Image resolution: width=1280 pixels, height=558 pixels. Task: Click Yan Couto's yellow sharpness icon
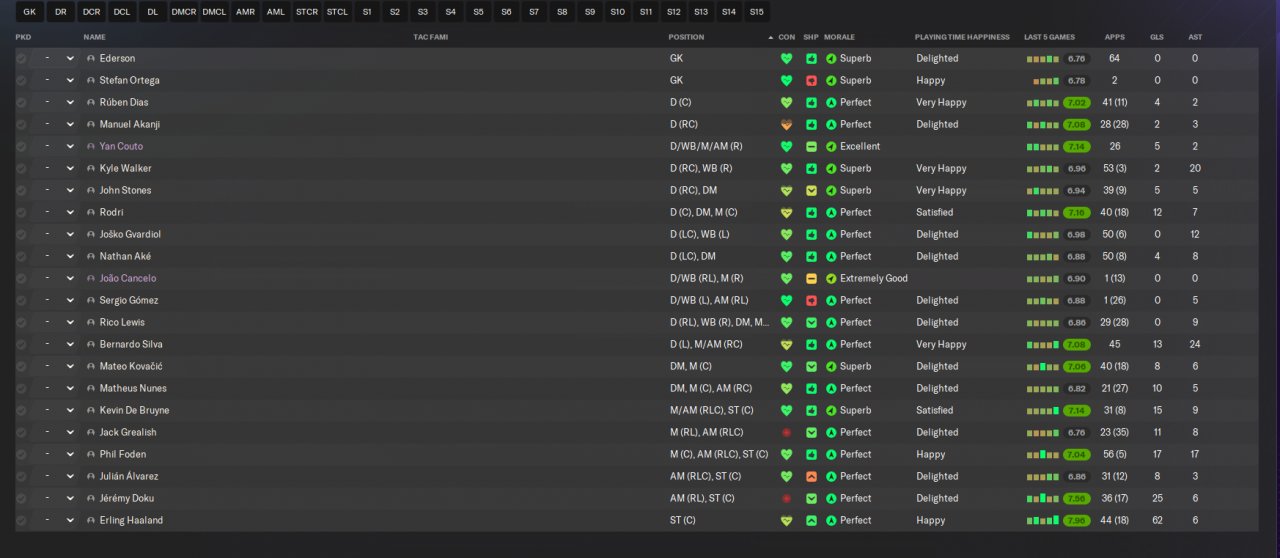[x=811, y=146]
